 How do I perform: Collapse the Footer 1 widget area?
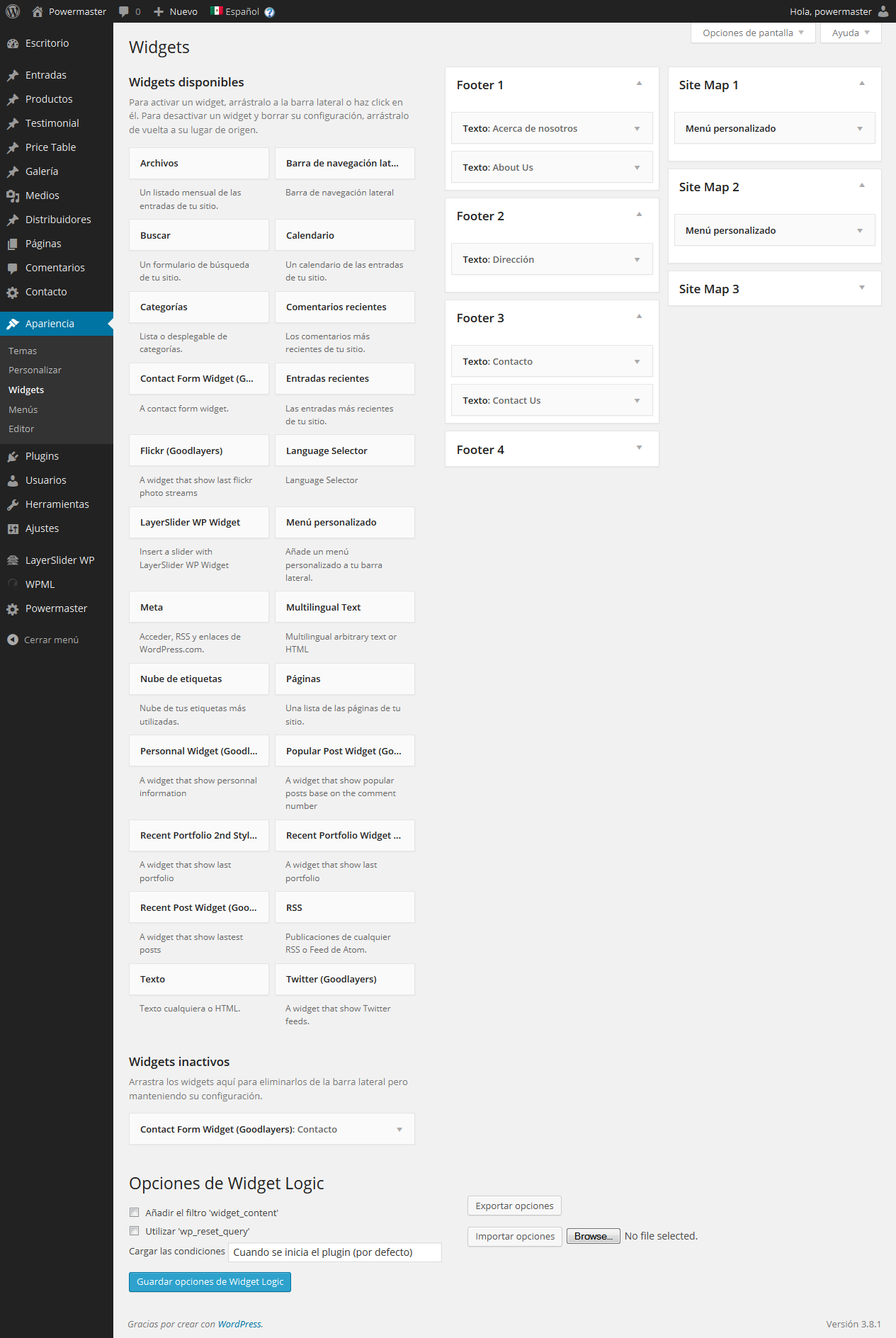pyautogui.click(x=639, y=84)
